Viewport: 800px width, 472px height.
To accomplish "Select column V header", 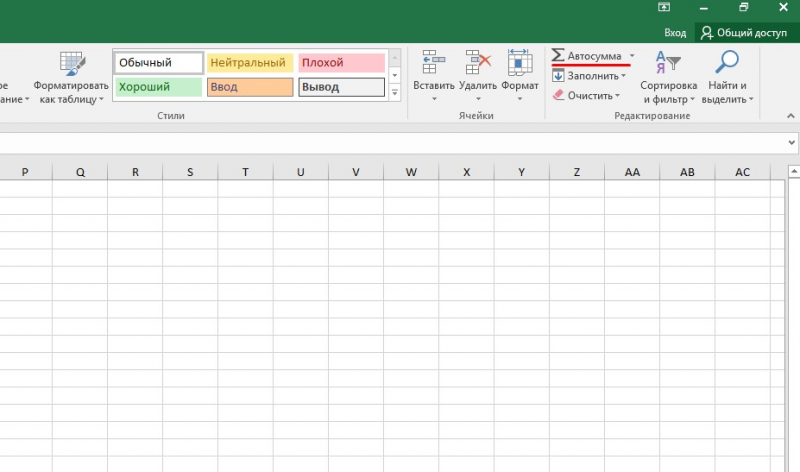I will [356, 172].
